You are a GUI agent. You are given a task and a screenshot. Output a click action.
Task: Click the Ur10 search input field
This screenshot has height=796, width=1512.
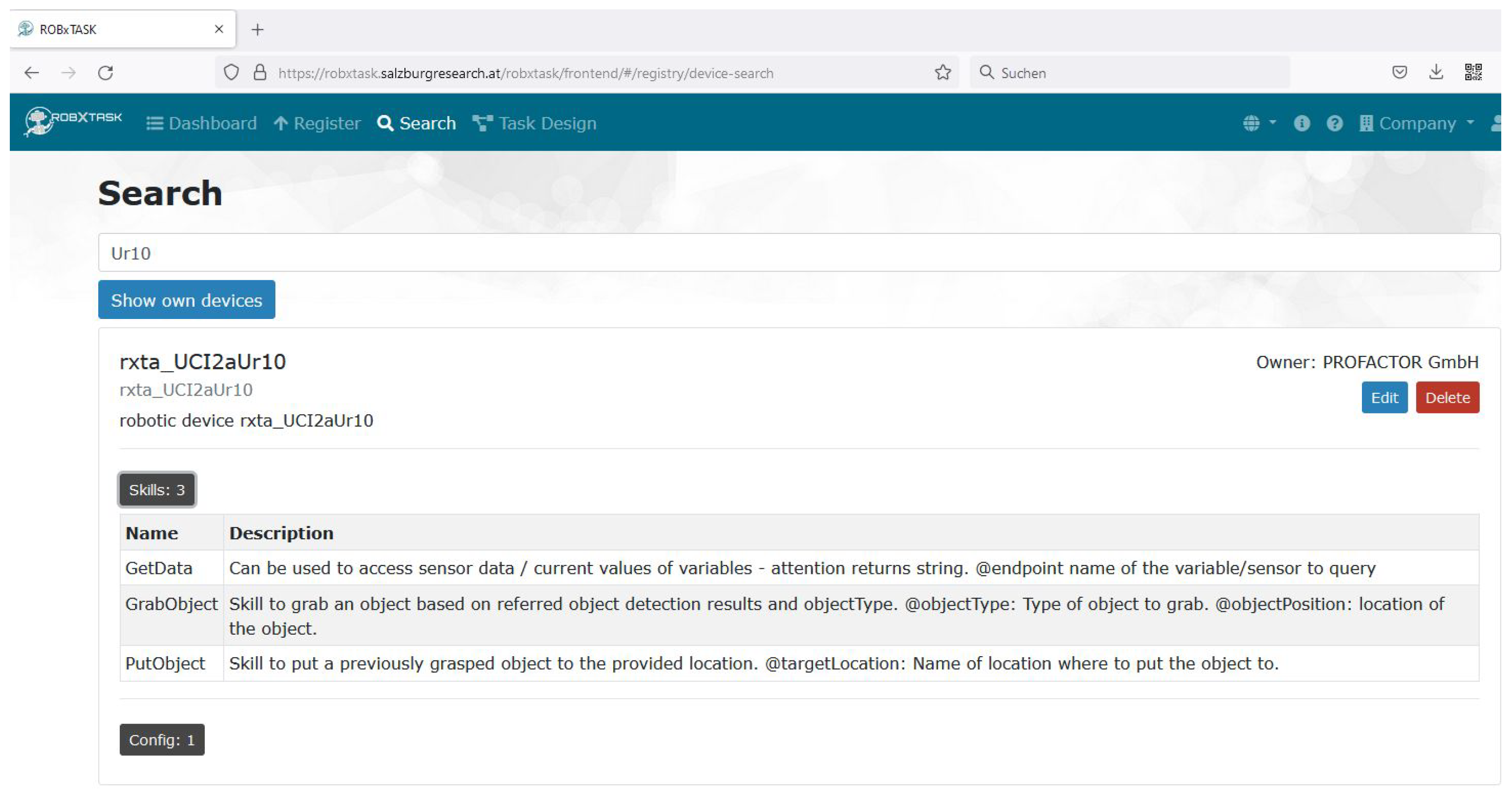[x=798, y=253]
